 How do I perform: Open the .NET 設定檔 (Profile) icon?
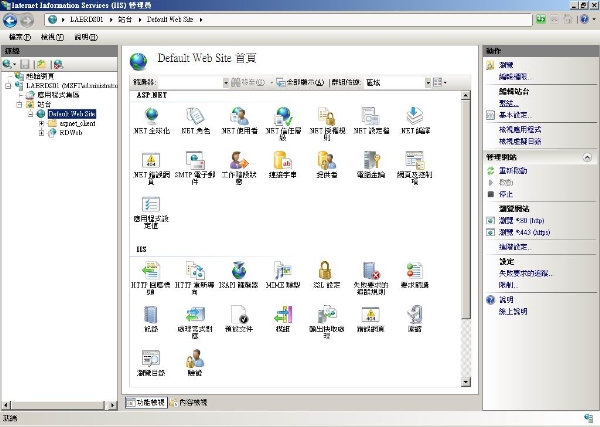[x=371, y=116]
